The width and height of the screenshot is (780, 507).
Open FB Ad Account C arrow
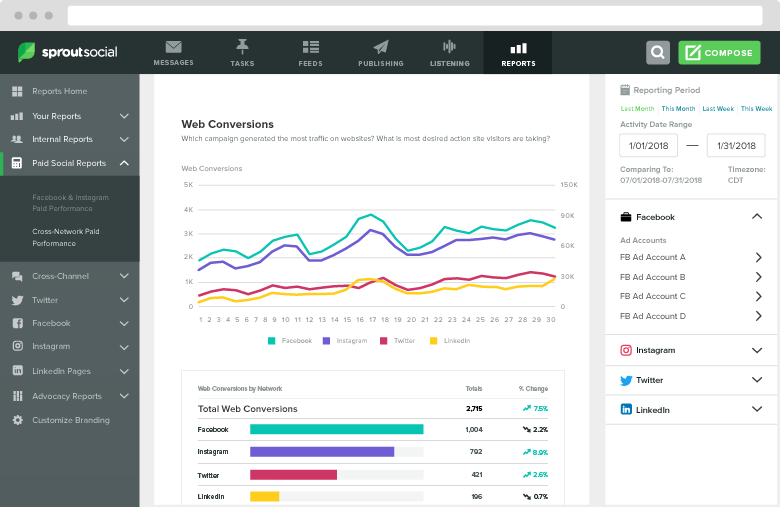click(758, 296)
